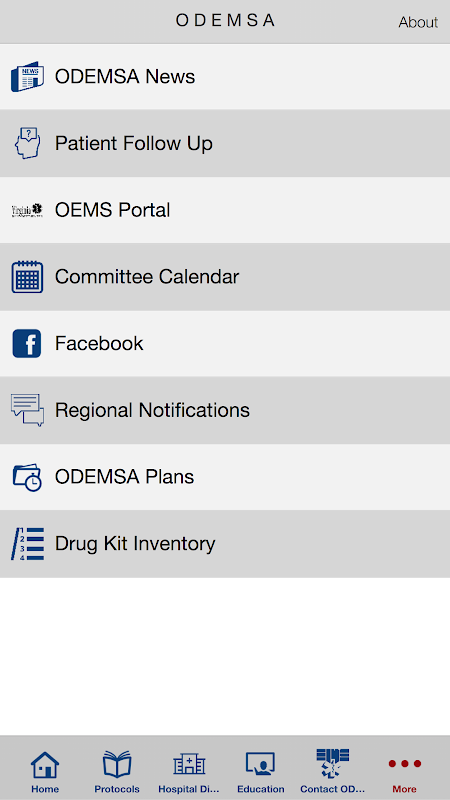Open the Contact OD... tab
This screenshot has height=800, width=450.
click(x=333, y=771)
